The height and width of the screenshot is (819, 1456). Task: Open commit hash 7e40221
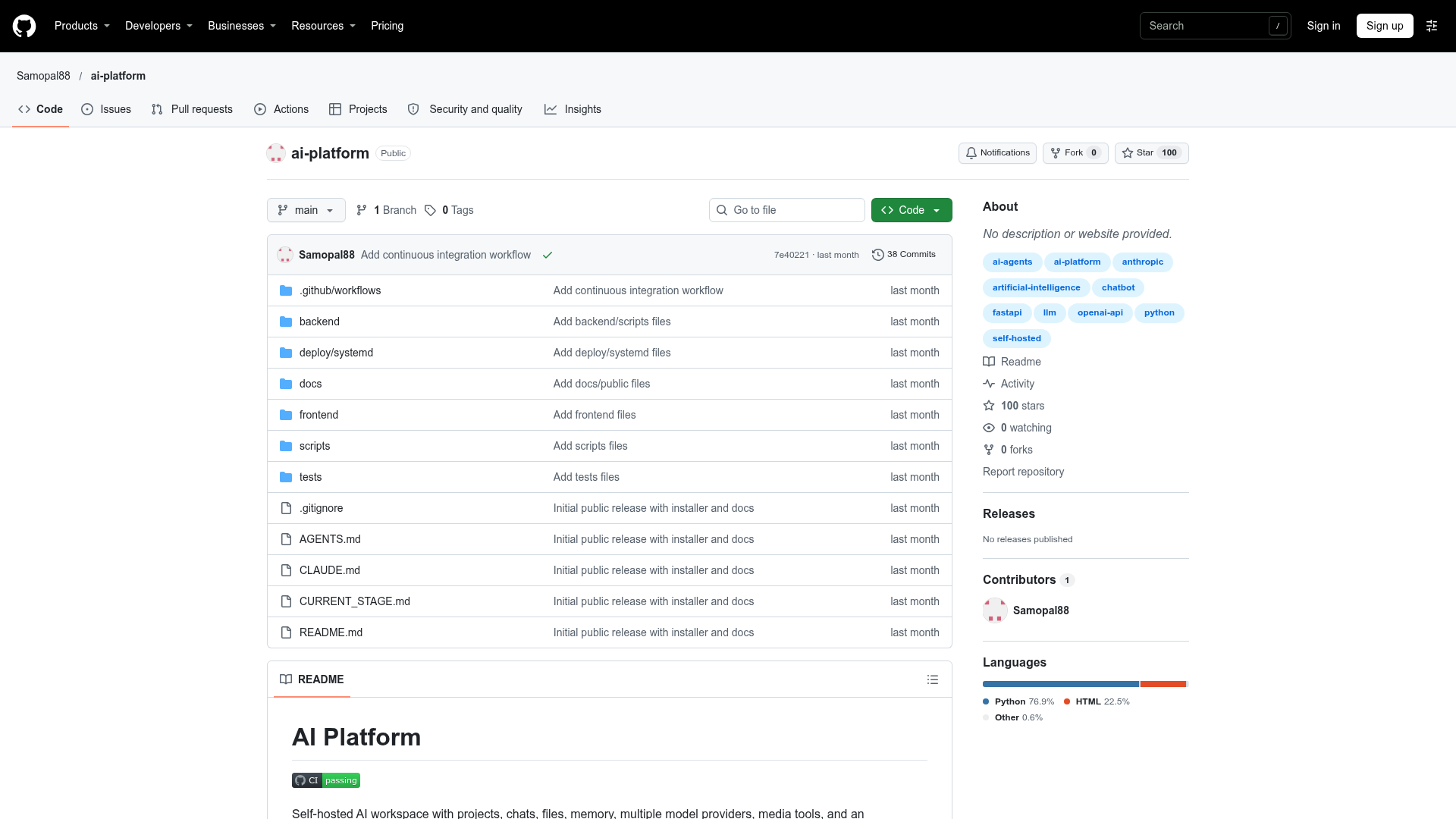point(791,255)
